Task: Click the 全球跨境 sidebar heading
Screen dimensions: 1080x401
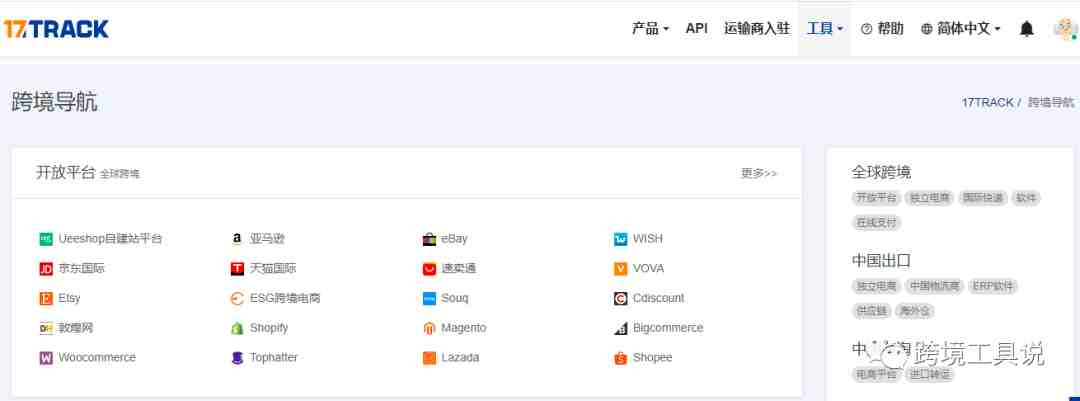Action: coord(881,172)
